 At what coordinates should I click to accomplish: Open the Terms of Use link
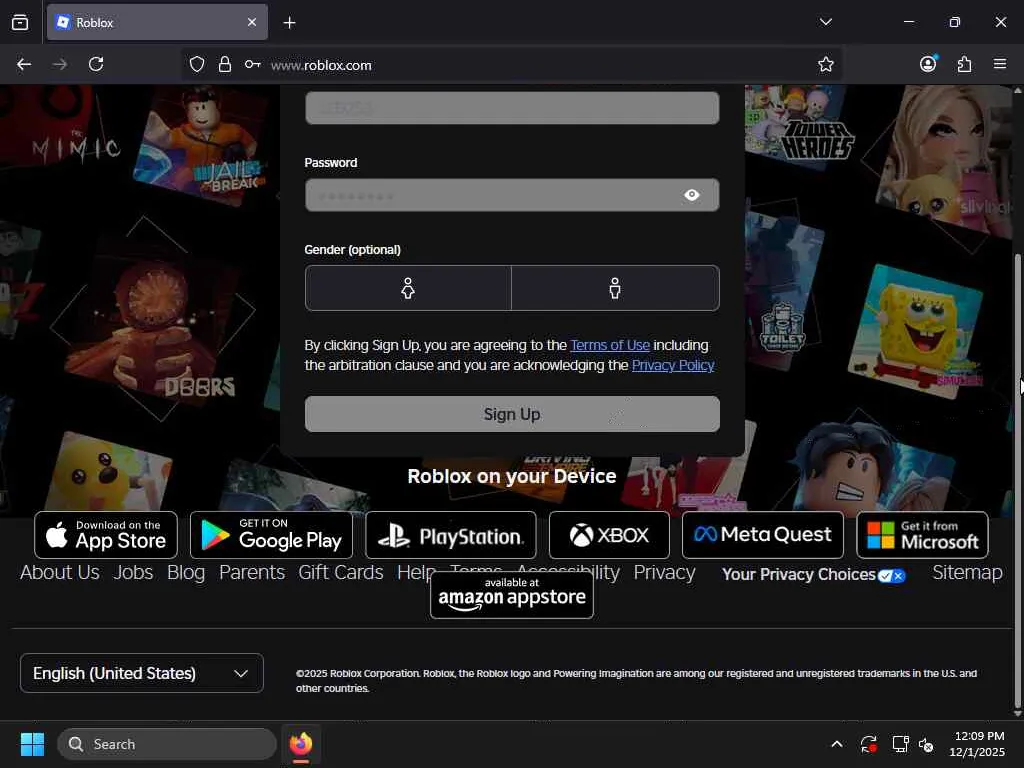pos(610,345)
